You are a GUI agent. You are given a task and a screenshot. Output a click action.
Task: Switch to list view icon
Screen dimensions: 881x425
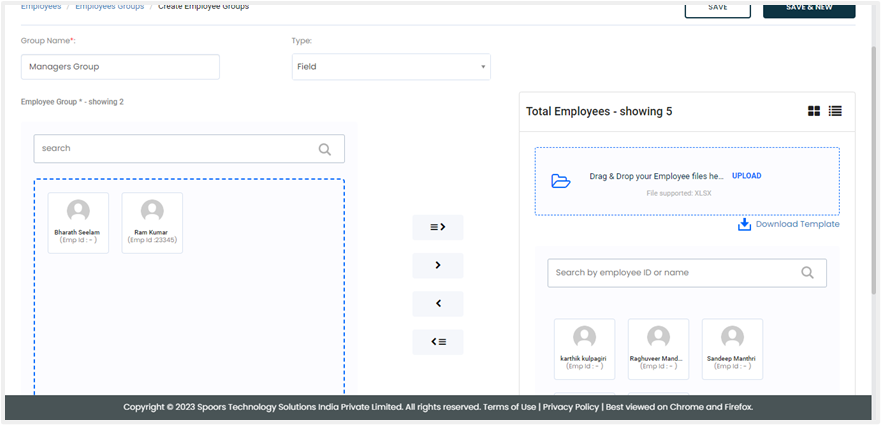[x=835, y=111]
